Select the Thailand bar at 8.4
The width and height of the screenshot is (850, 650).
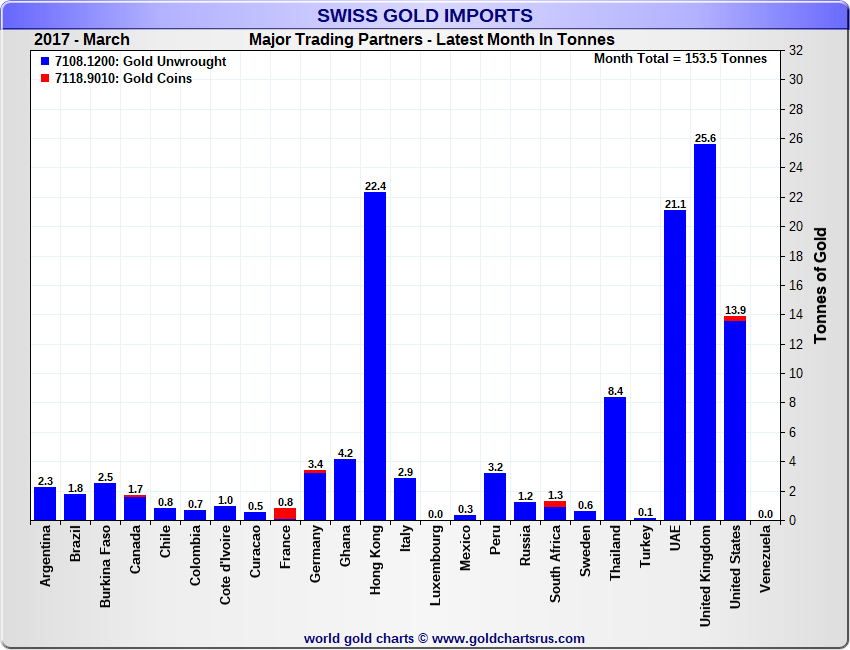pyautogui.click(x=615, y=458)
